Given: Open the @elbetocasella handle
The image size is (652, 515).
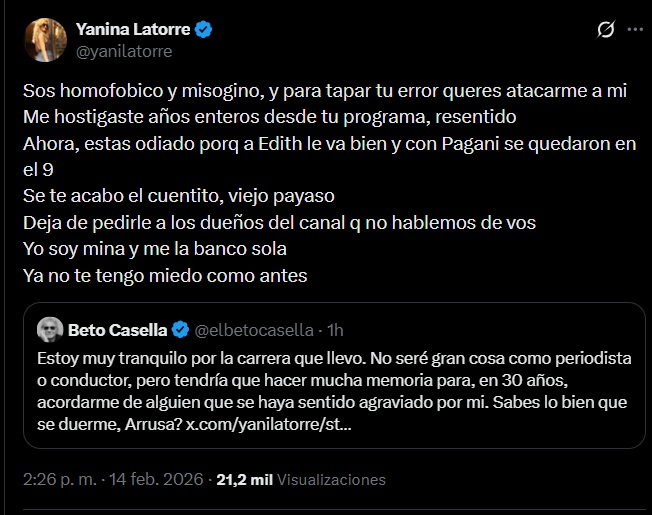Looking at the screenshot, I should coord(254,329).
